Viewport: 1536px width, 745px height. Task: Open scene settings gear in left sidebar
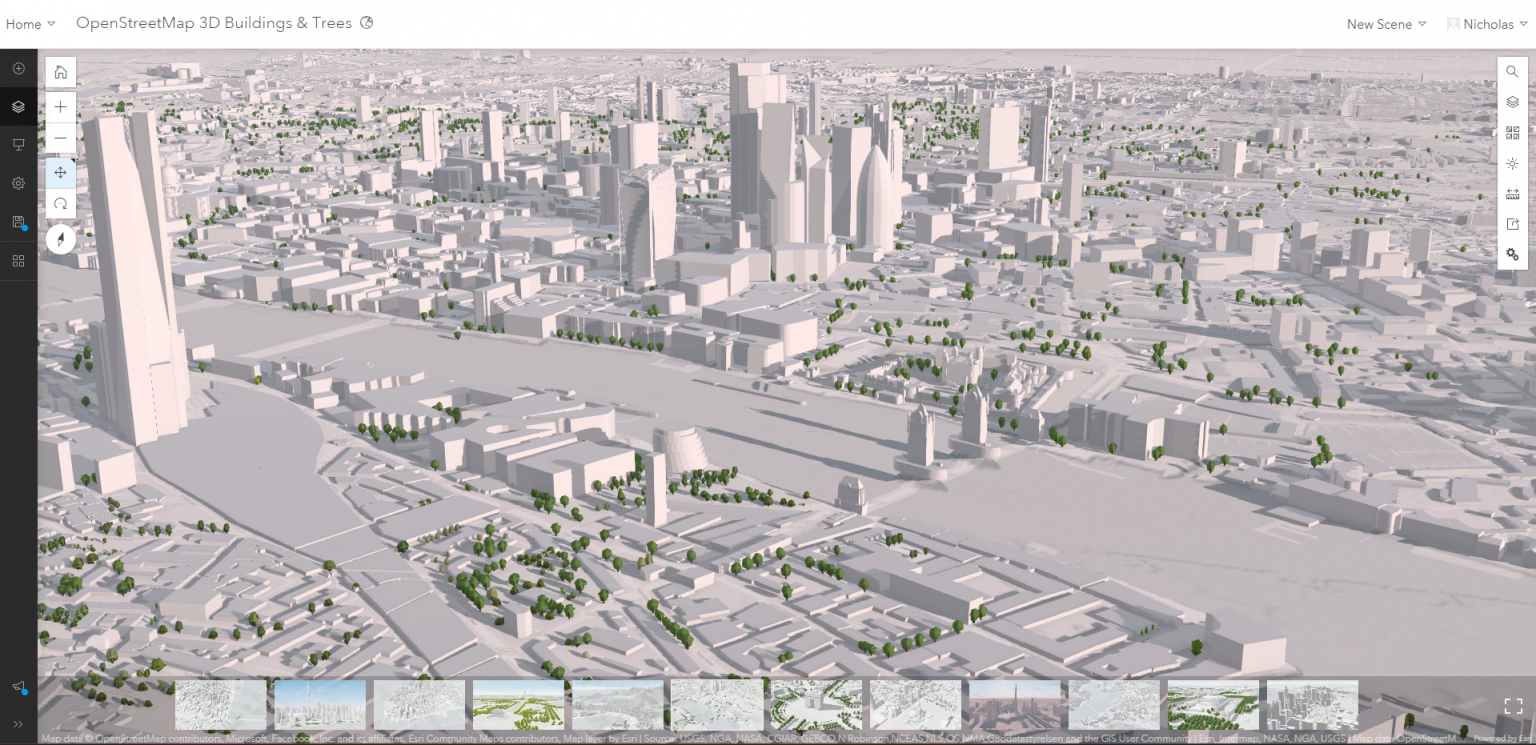(18, 184)
